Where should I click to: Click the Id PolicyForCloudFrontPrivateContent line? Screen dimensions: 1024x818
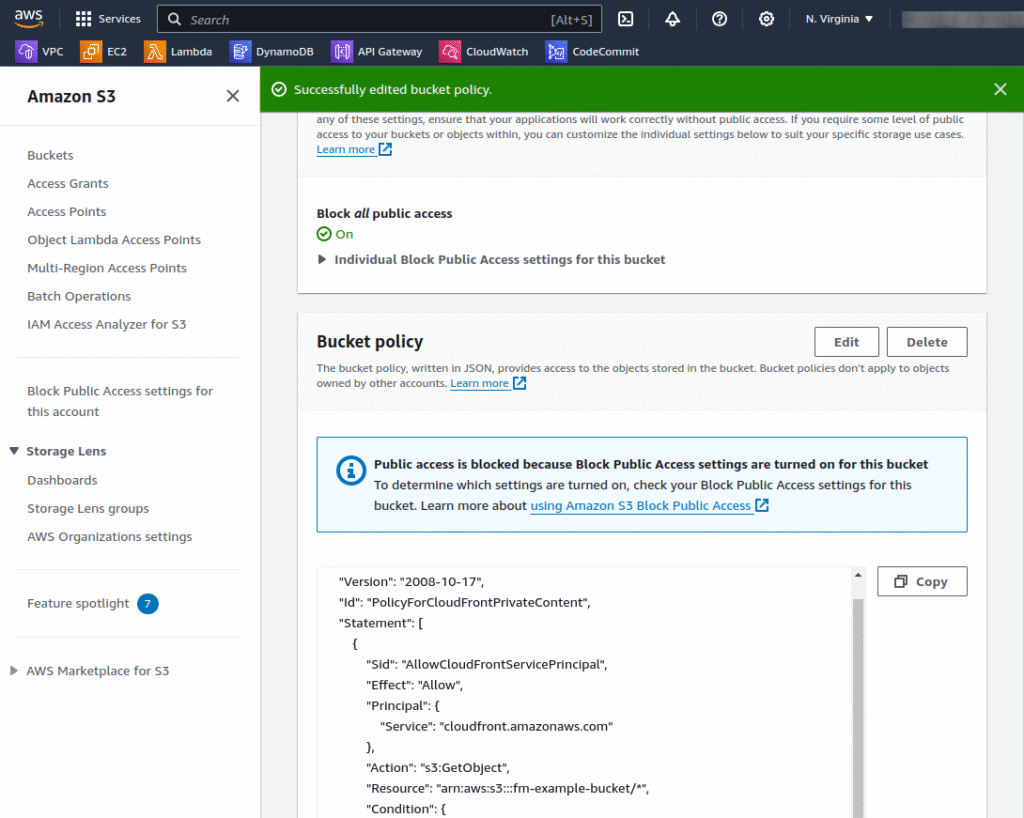tap(464, 602)
